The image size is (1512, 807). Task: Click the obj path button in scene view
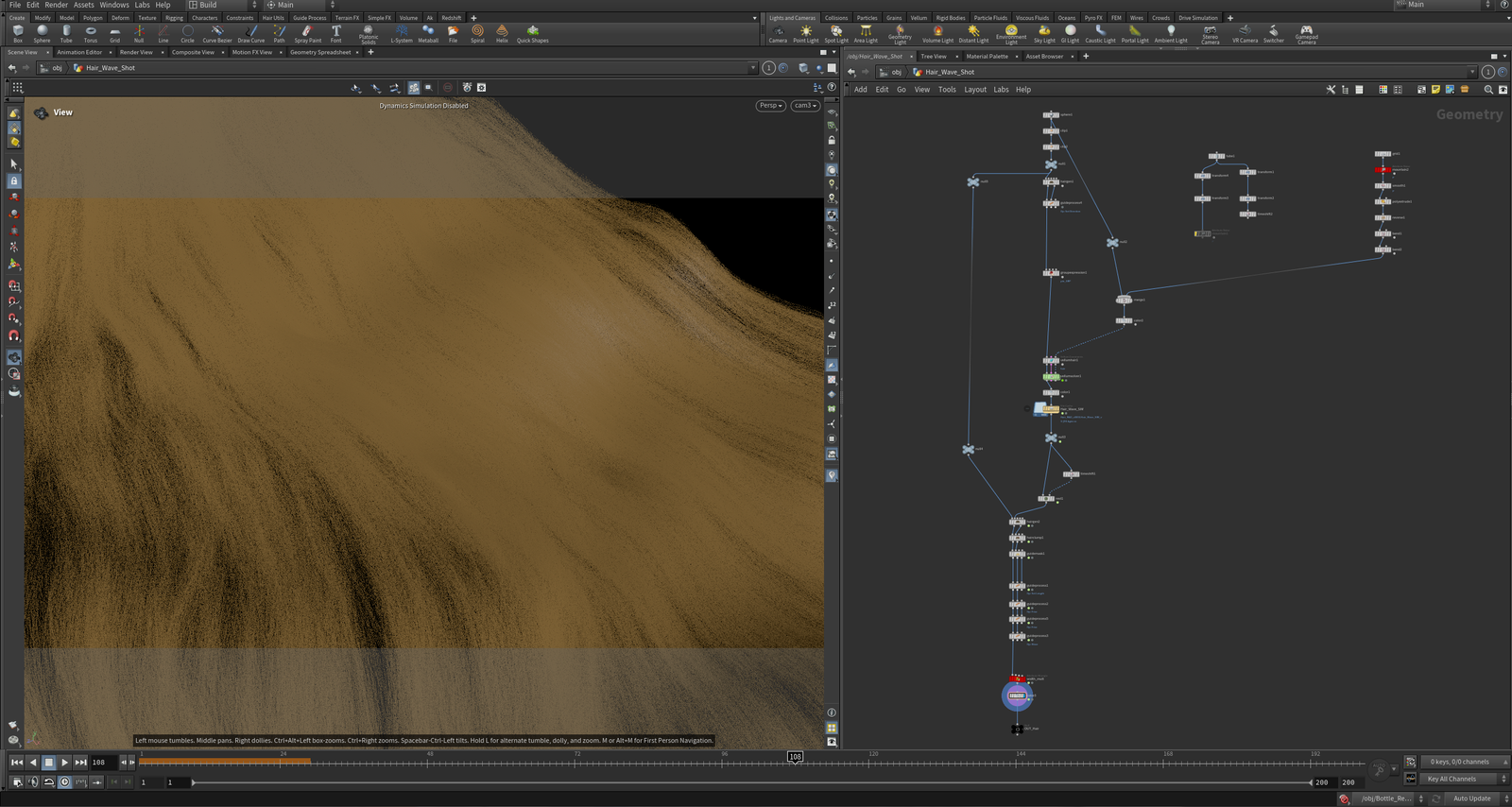[x=50, y=68]
